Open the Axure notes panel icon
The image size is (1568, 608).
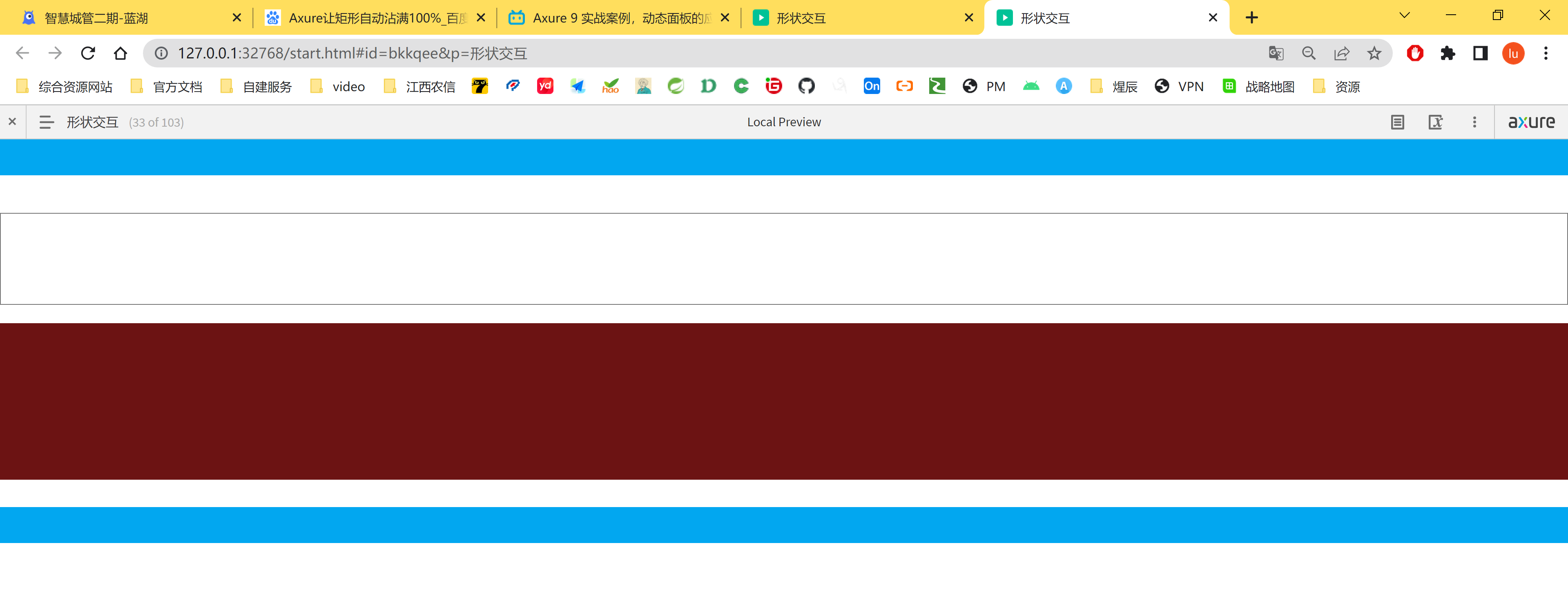coord(1397,123)
